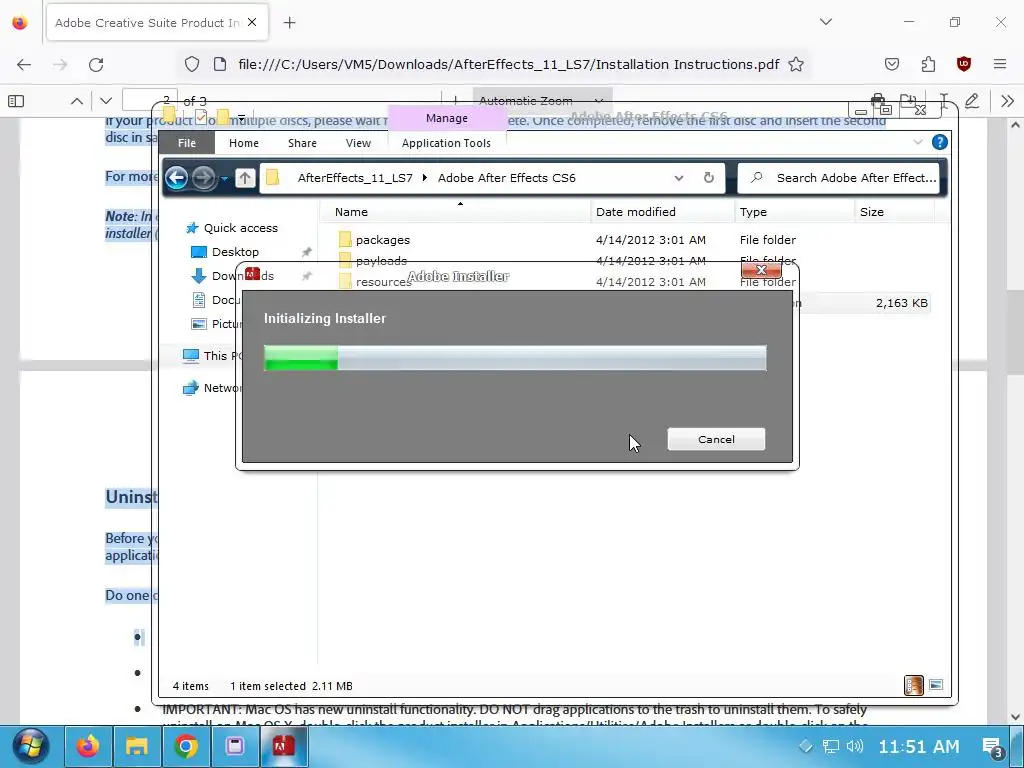Click AfterEffects_11_LS7 in the address breadcrumb

point(355,178)
